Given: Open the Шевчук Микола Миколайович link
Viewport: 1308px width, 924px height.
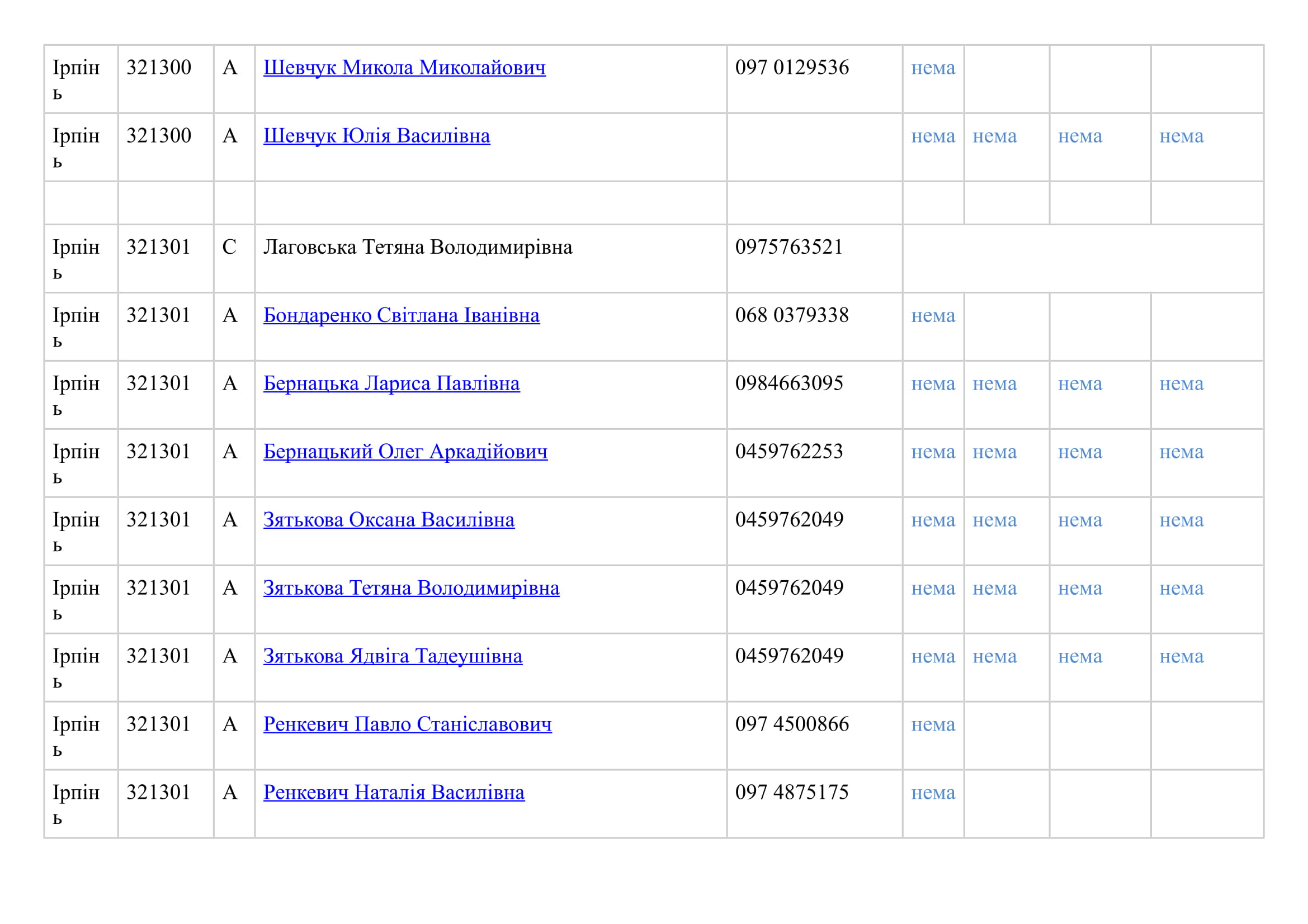Looking at the screenshot, I should coord(404,68).
